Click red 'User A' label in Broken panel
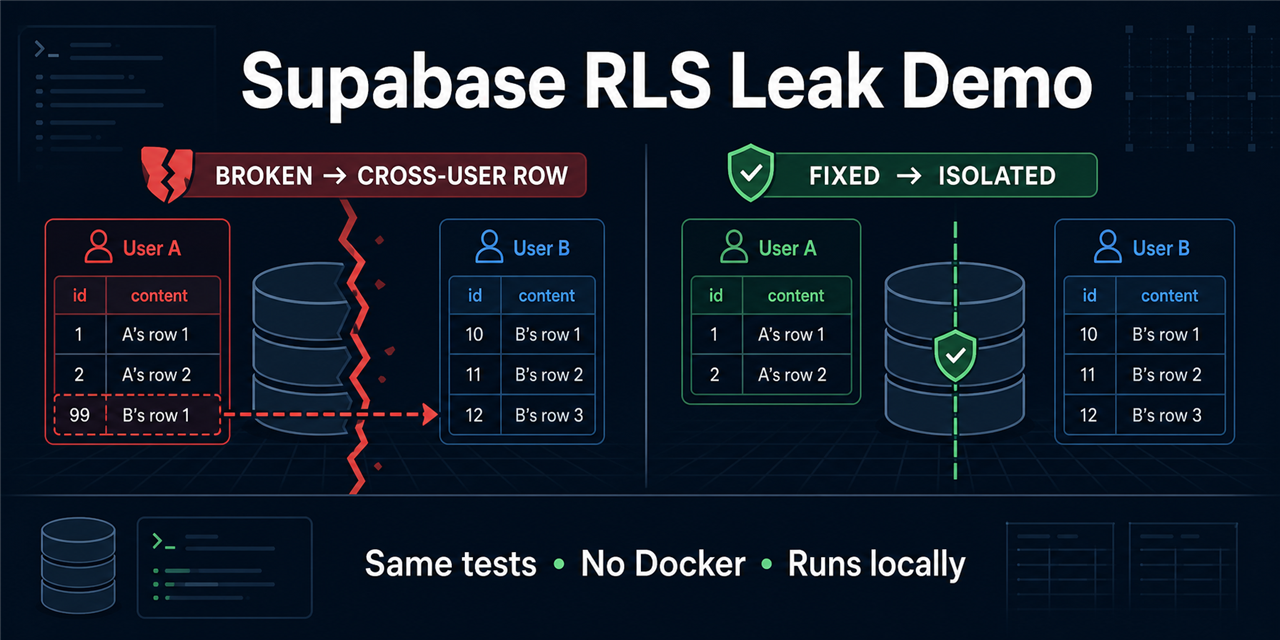Image resolution: width=1280 pixels, height=640 pixels. pyautogui.click(x=152, y=248)
